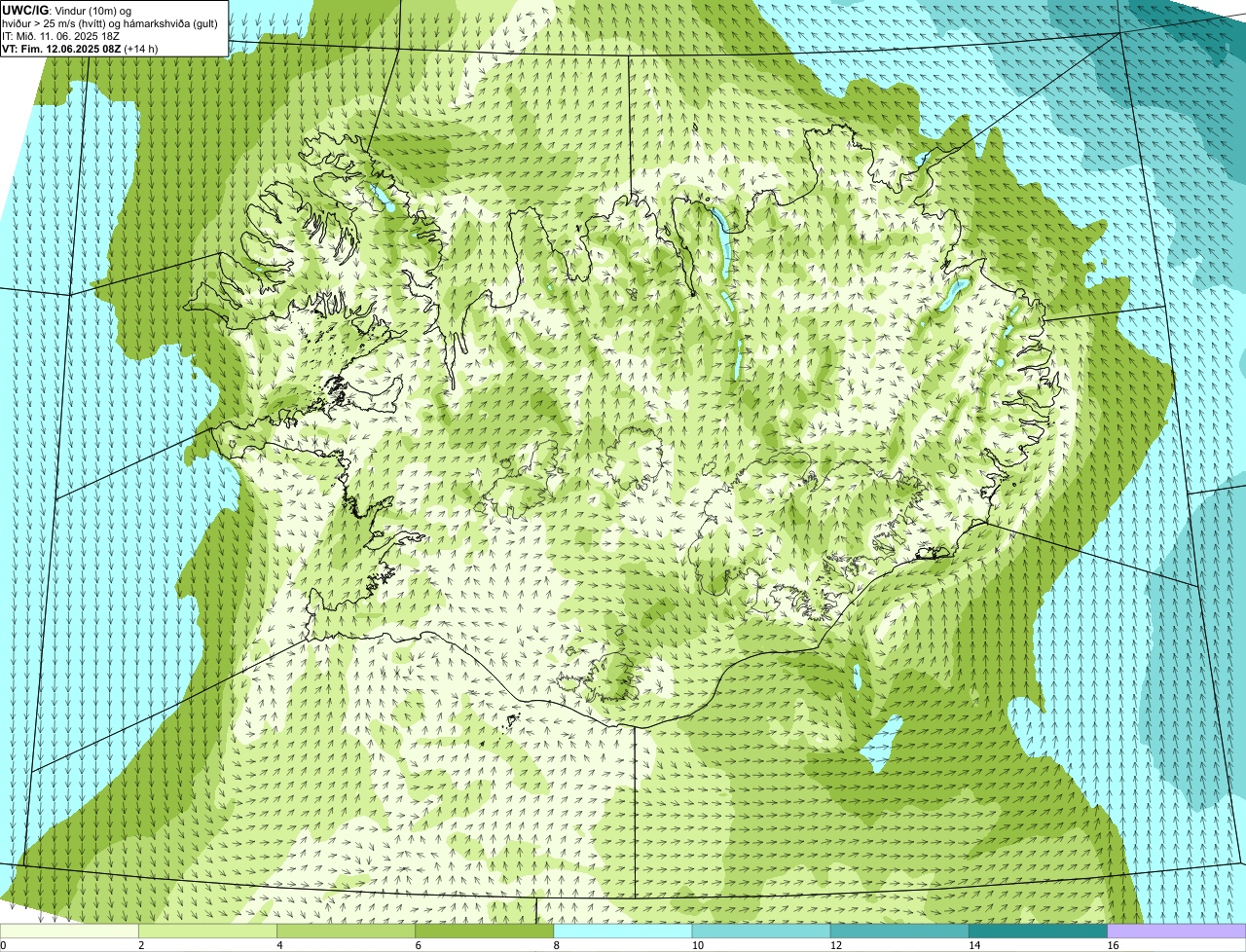Click the medium green 4–6 legend swatch
This screenshot has width=1246, height=952.
coord(347,931)
